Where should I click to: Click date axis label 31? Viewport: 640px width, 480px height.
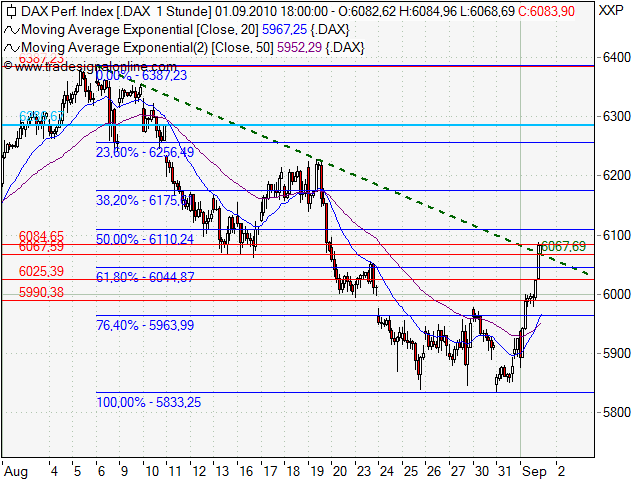click(x=504, y=471)
